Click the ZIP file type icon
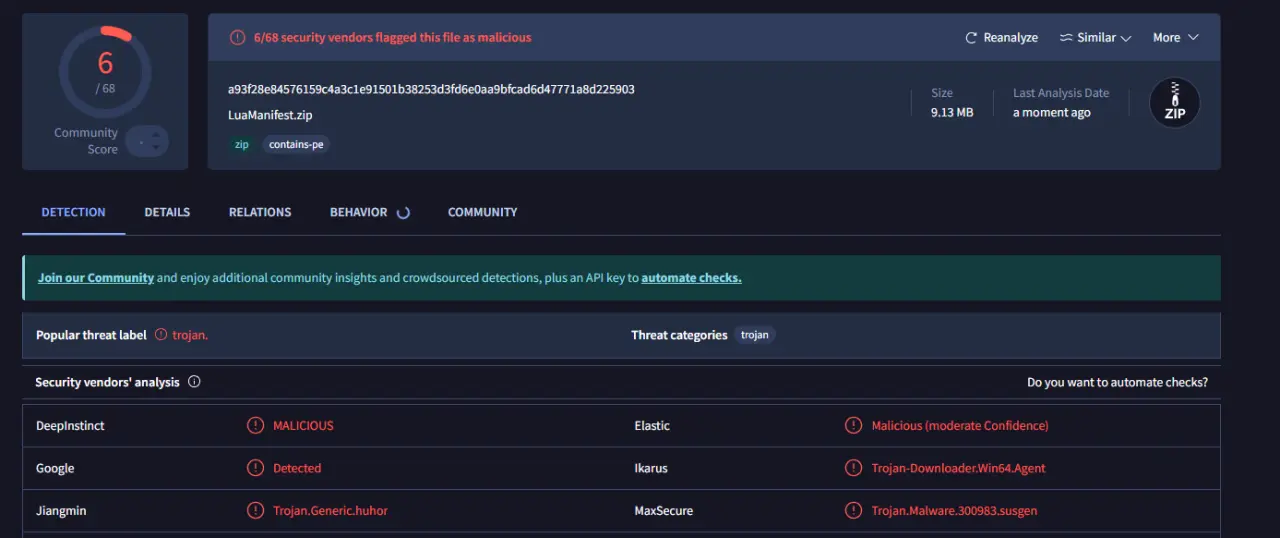The width and height of the screenshot is (1280, 538). 1174,103
